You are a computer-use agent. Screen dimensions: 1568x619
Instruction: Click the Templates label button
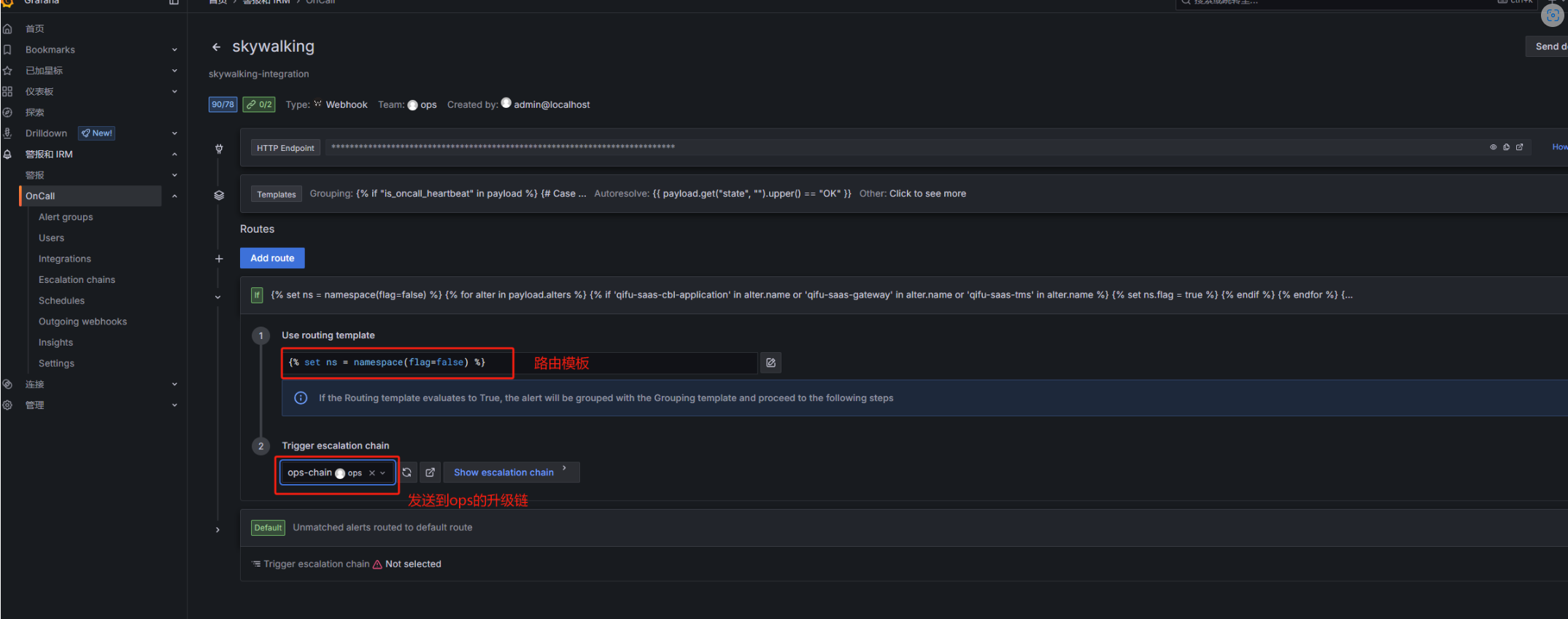(277, 195)
